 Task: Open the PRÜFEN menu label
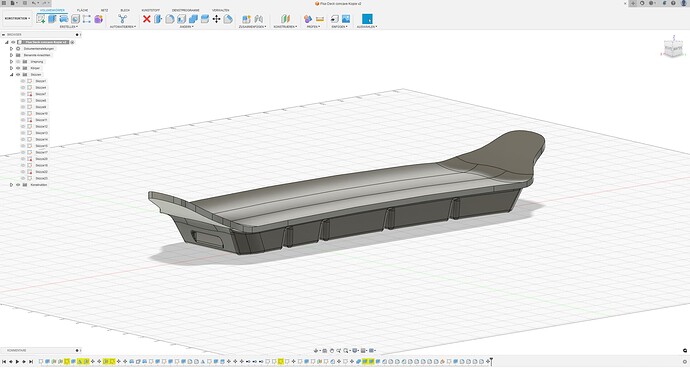[313, 27]
